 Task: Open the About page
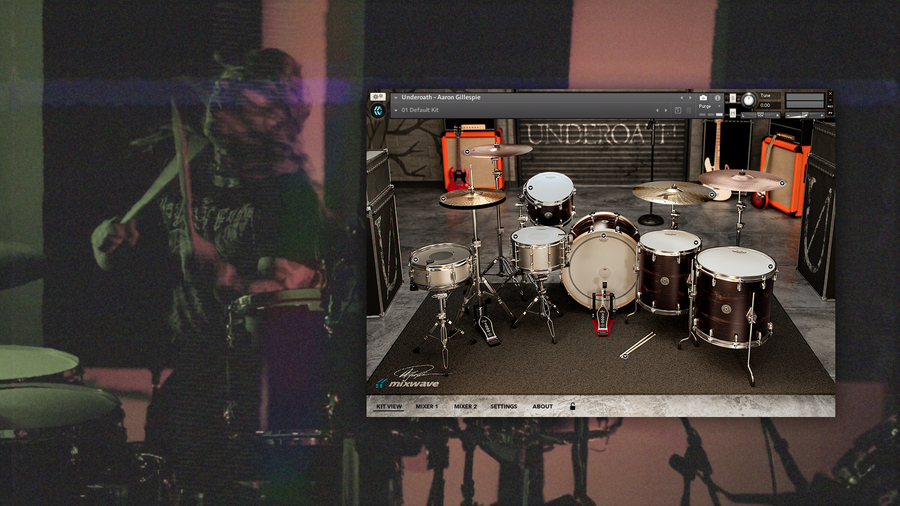pyautogui.click(x=542, y=407)
